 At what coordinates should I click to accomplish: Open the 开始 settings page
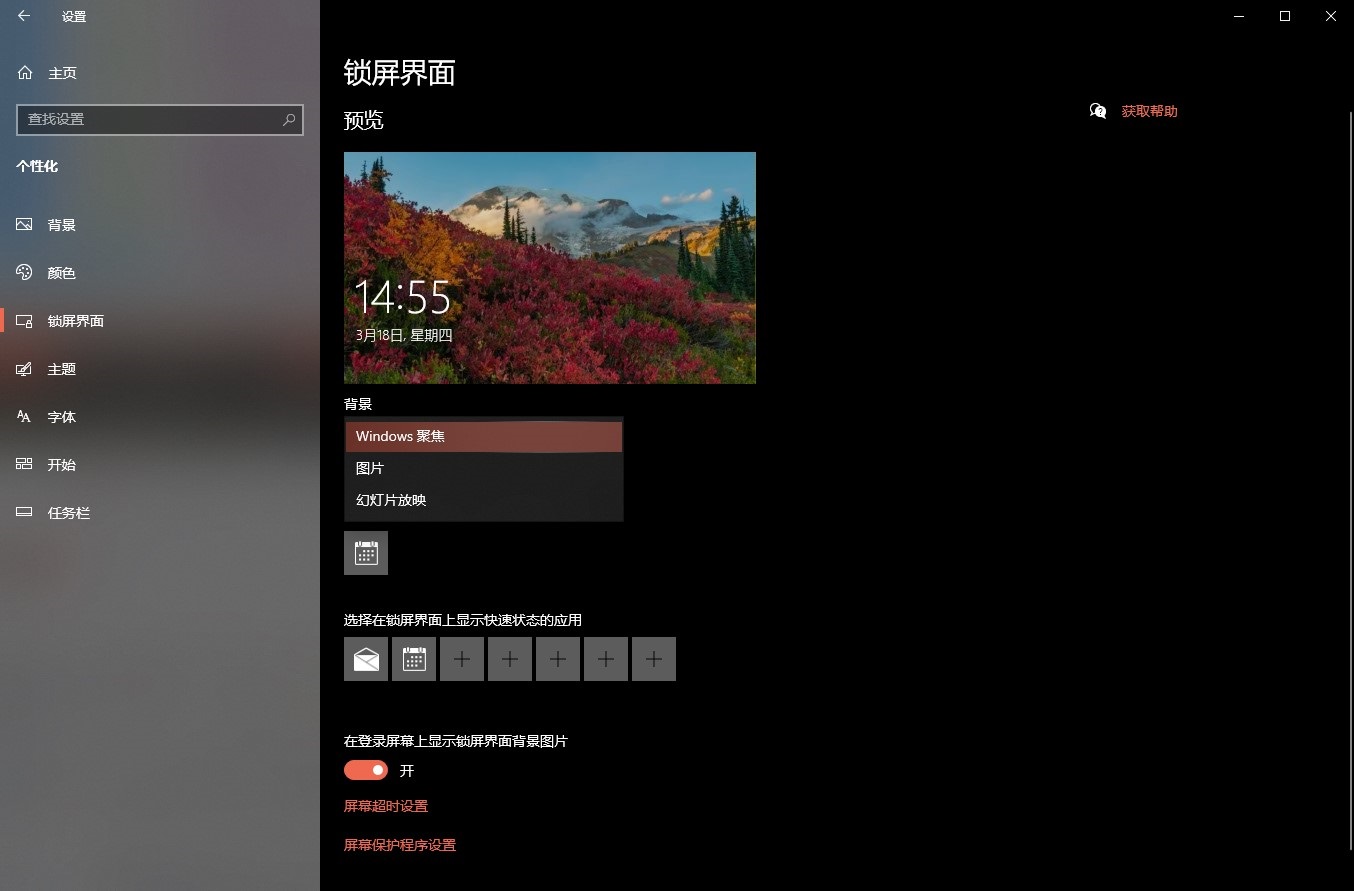(x=160, y=465)
